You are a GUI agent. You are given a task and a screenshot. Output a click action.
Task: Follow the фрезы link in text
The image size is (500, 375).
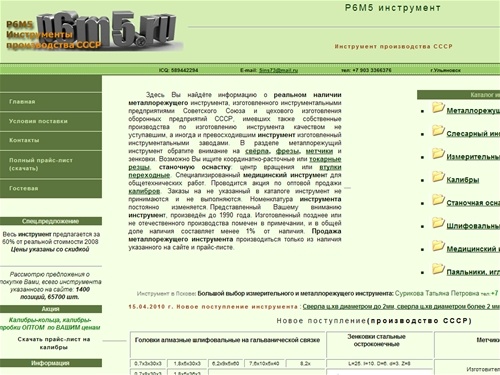click(x=287, y=151)
